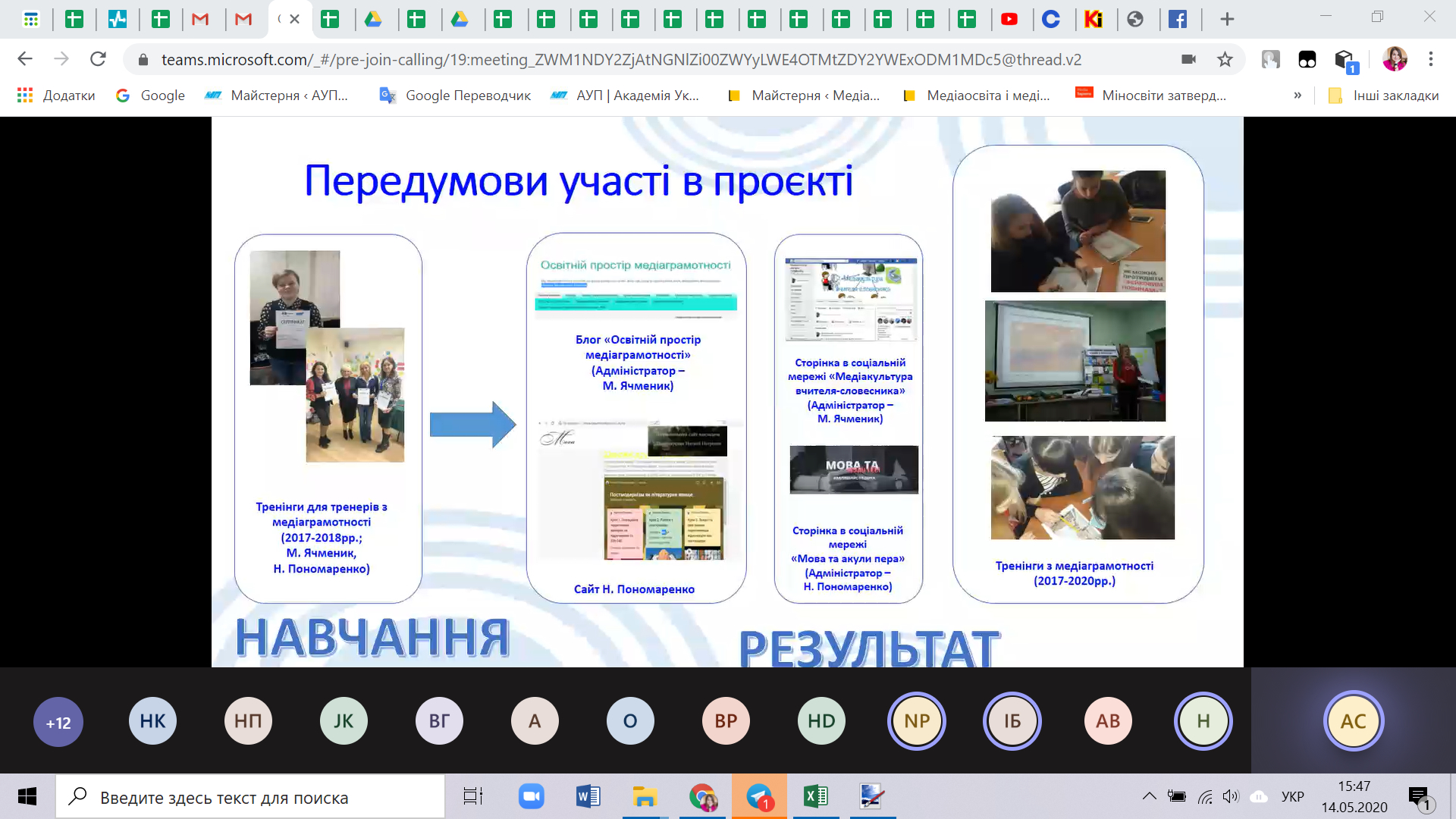Open the Windows Start menu

tap(27, 796)
